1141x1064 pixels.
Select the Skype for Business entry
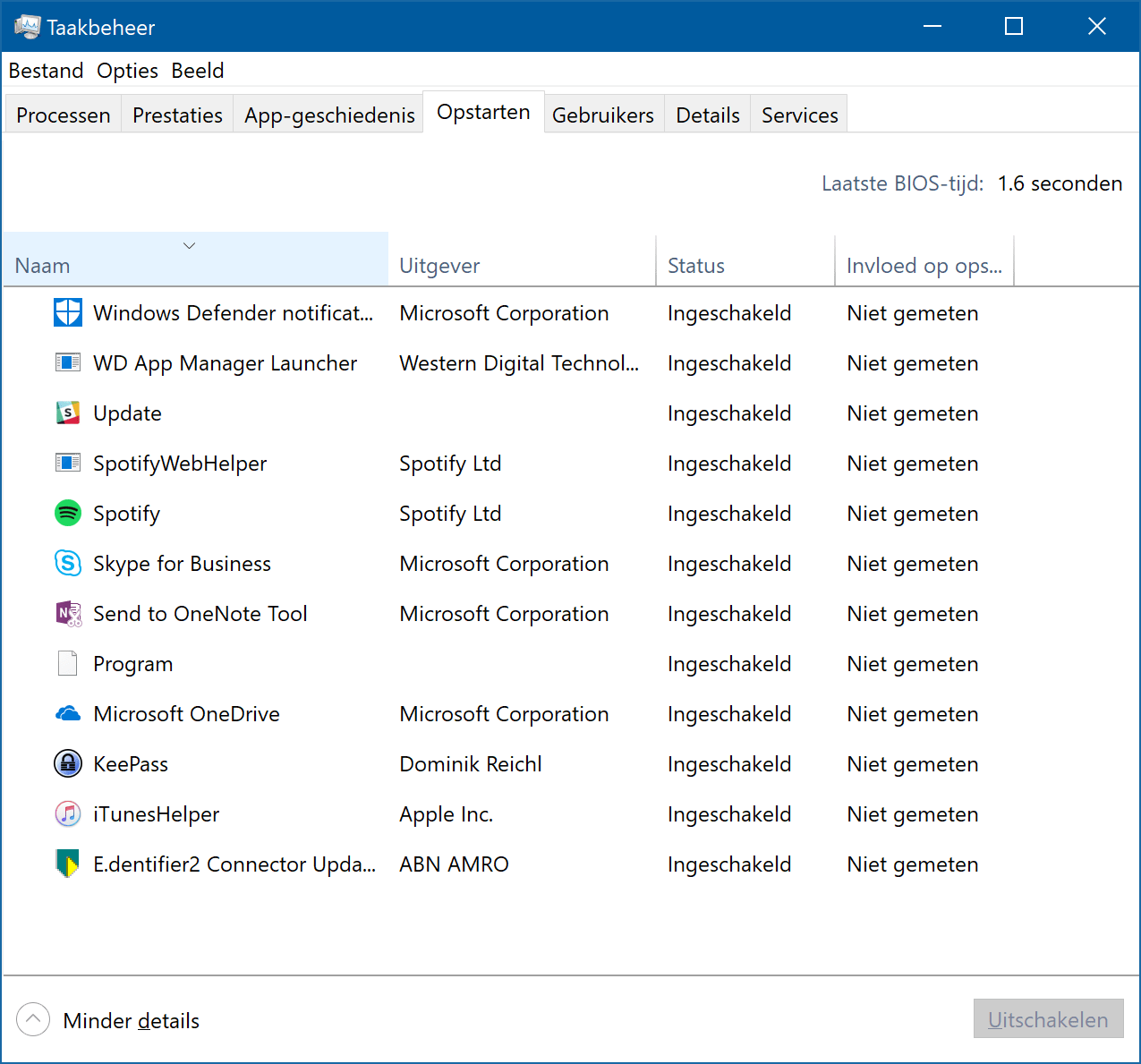pos(182,564)
